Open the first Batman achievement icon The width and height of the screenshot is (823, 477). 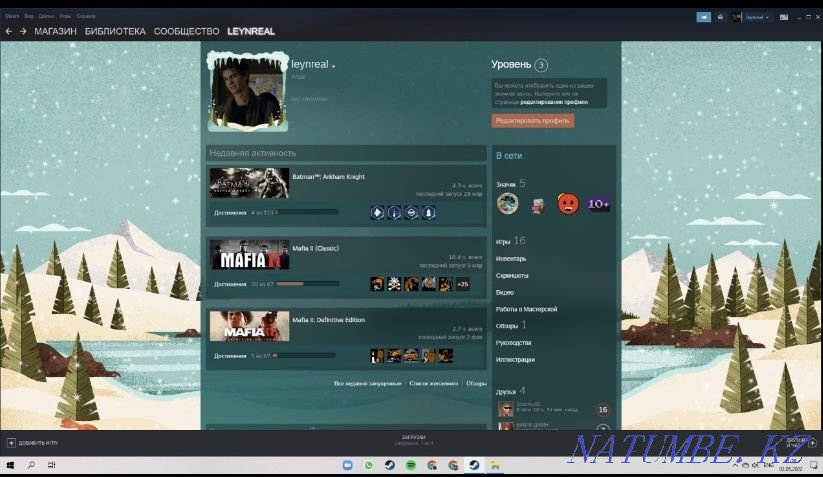(x=377, y=213)
